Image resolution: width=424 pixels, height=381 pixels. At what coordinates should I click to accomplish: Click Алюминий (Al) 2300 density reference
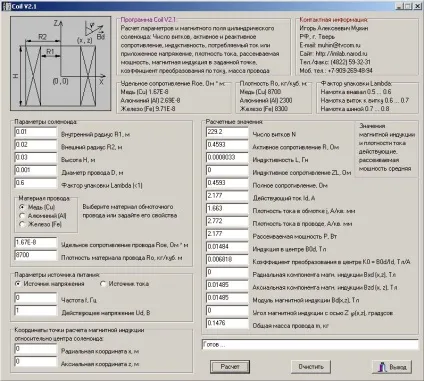(266, 100)
